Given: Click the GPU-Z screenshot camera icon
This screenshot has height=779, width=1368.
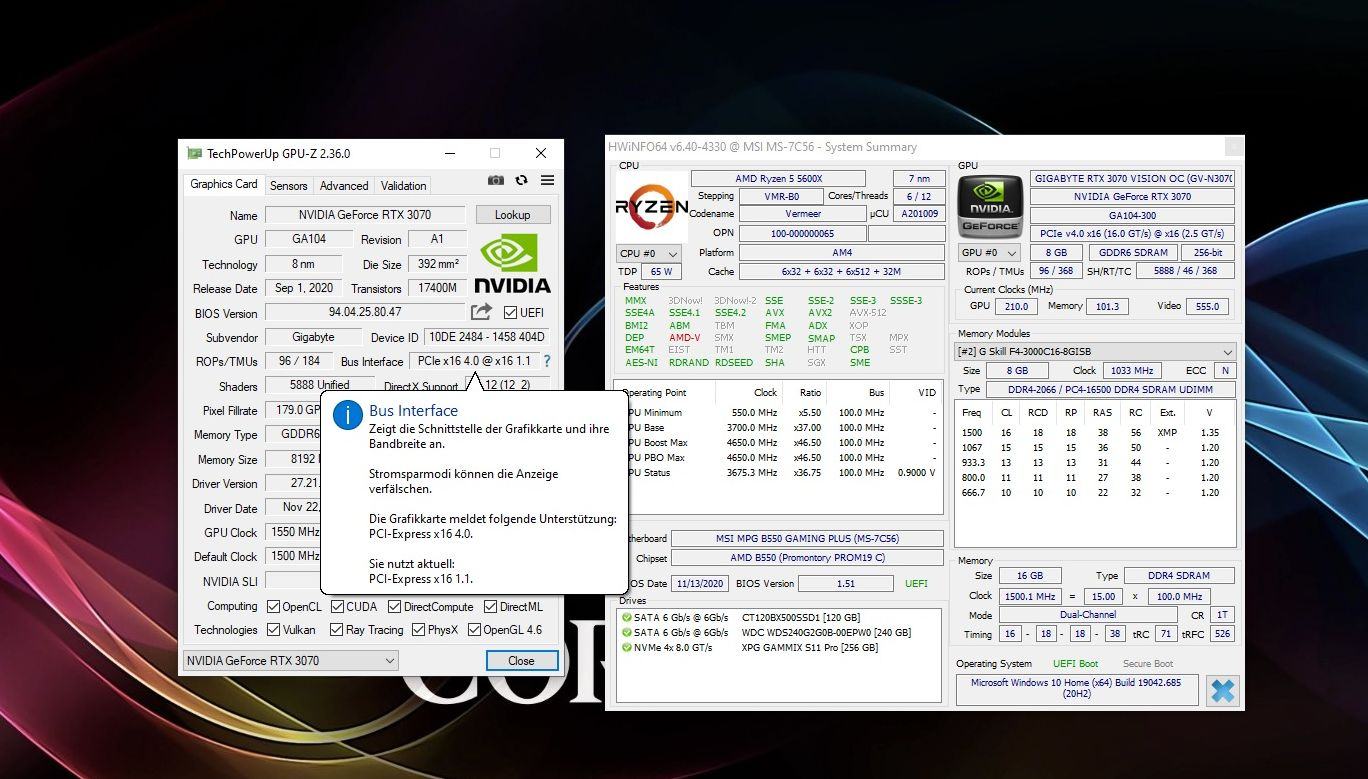Looking at the screenshot, I should 496,180.
